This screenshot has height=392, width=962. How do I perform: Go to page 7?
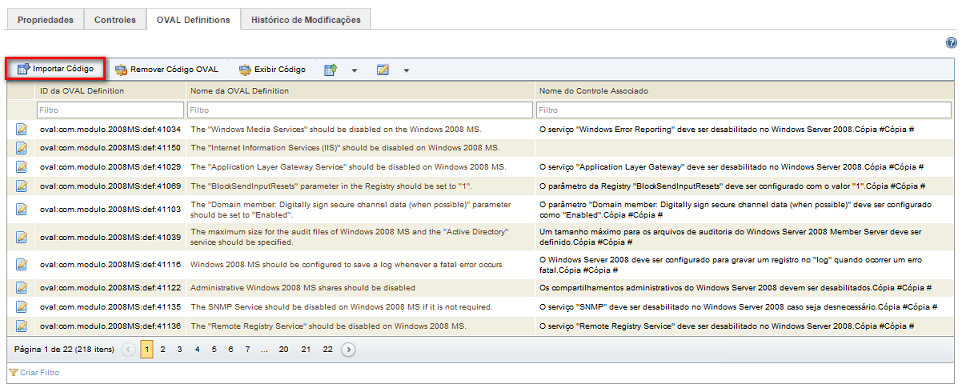coord(247,349)
